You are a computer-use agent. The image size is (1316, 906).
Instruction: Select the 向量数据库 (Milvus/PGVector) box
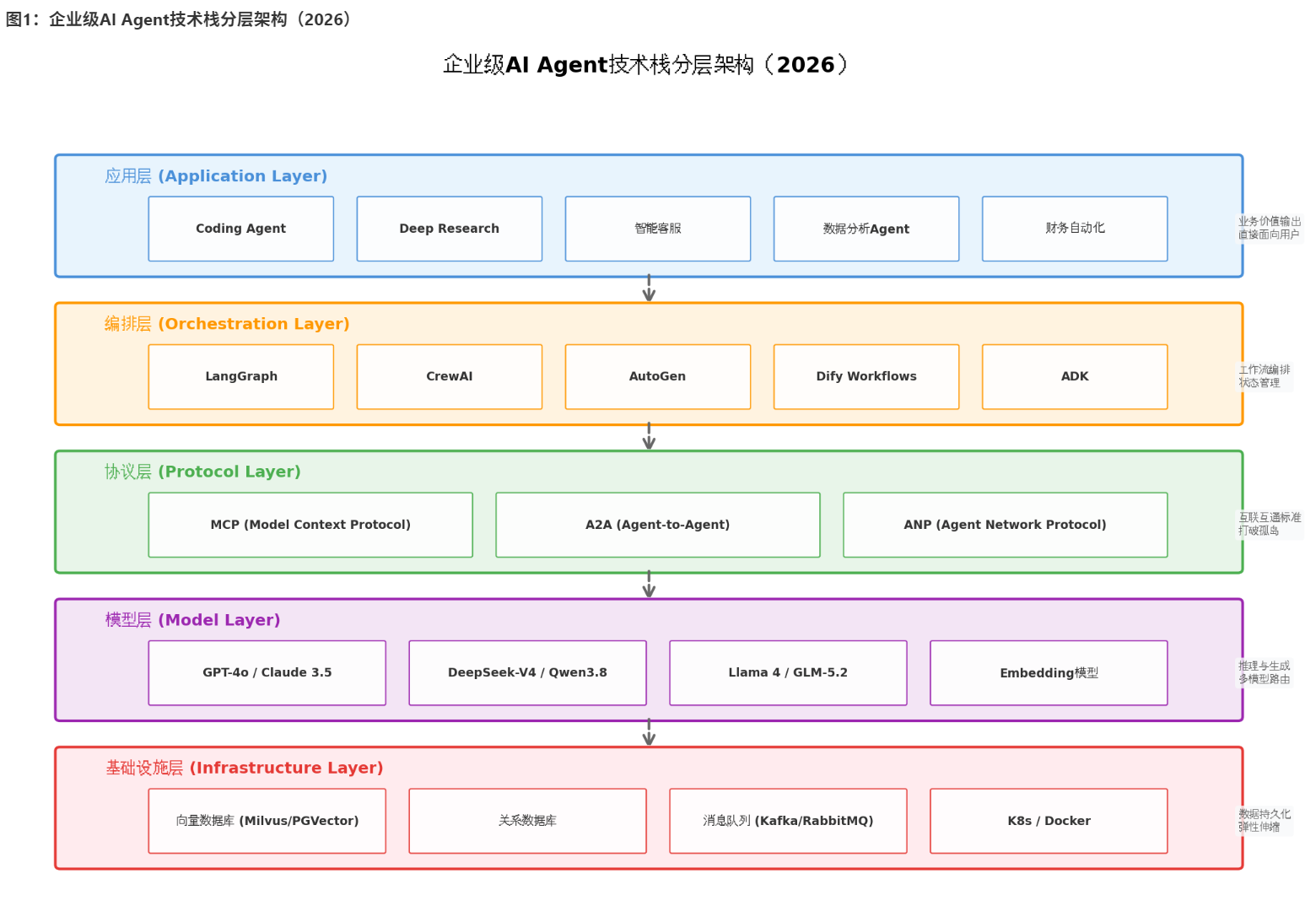pos(267,821)
